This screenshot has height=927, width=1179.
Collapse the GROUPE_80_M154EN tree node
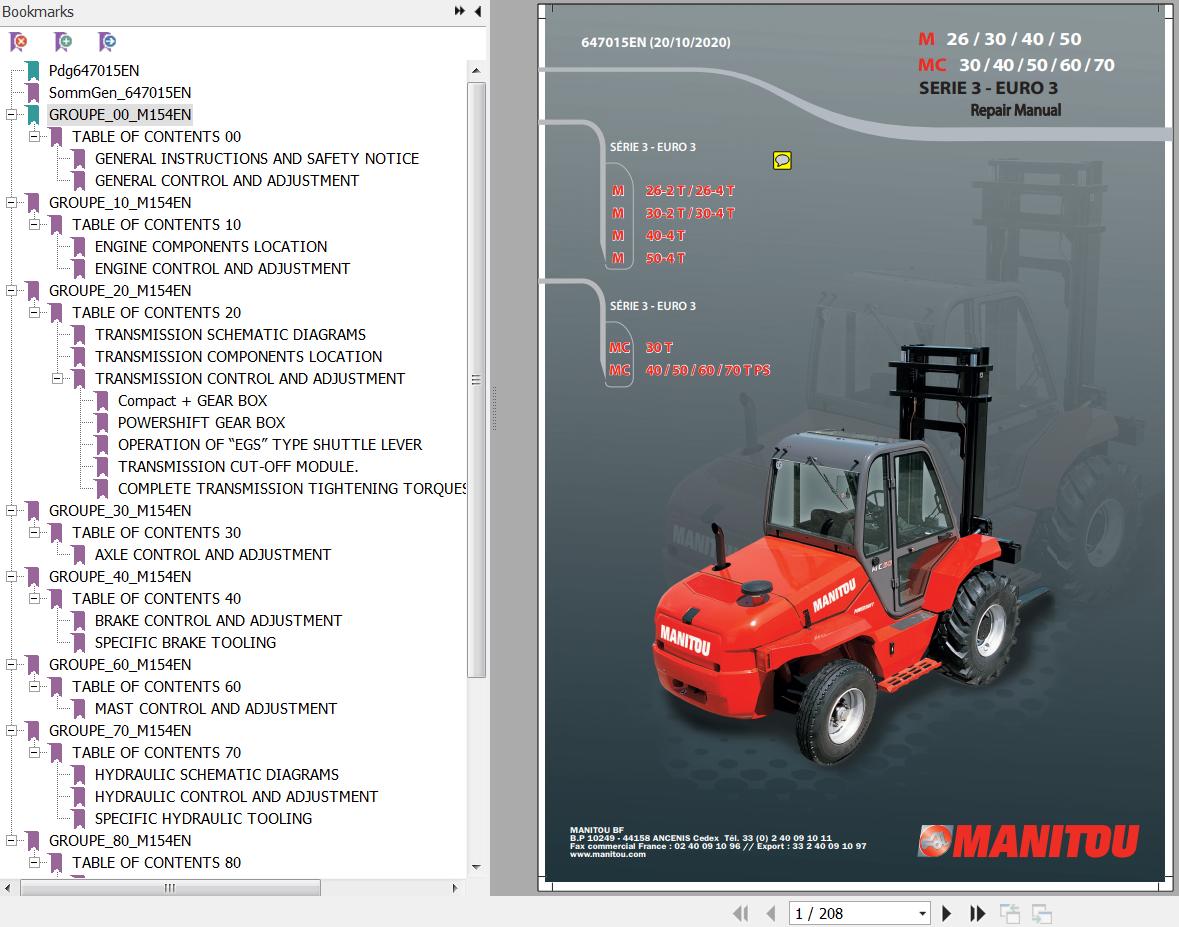click(x=11, y=841)
